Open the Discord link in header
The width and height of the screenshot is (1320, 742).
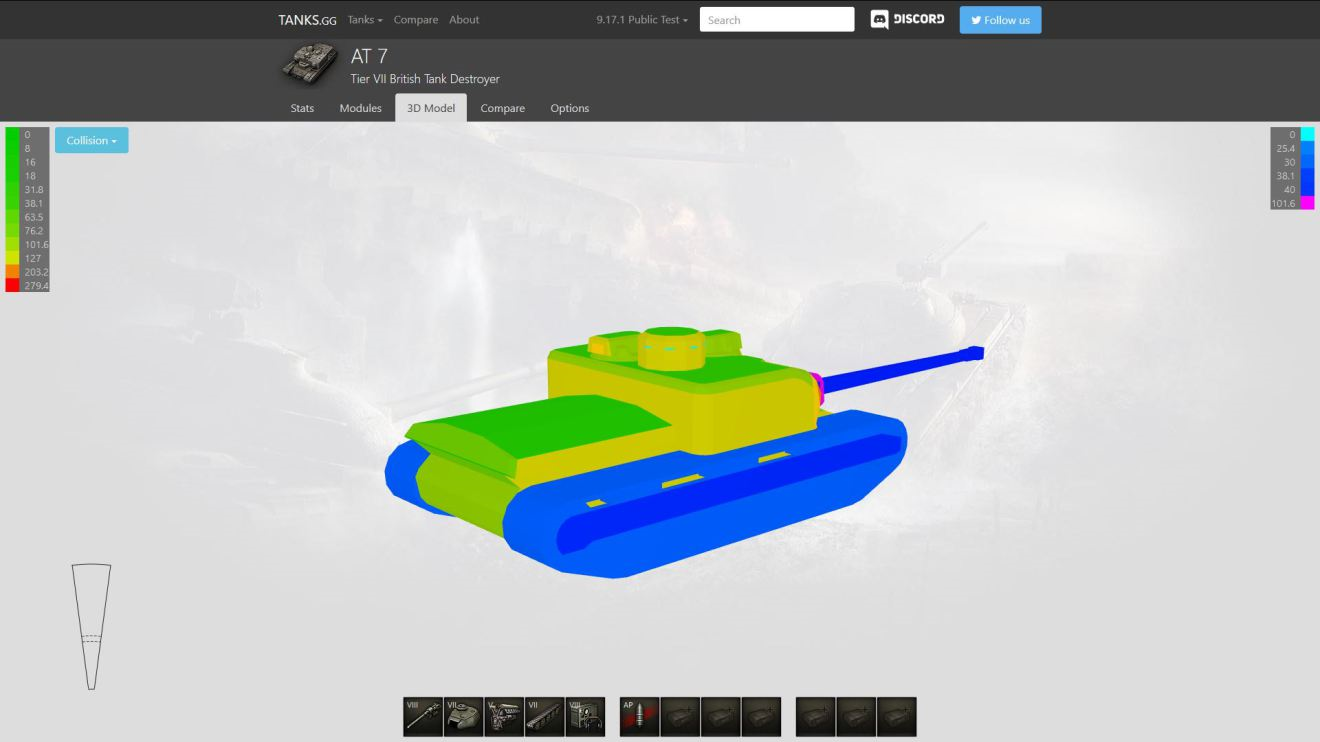tap(908, 20)
